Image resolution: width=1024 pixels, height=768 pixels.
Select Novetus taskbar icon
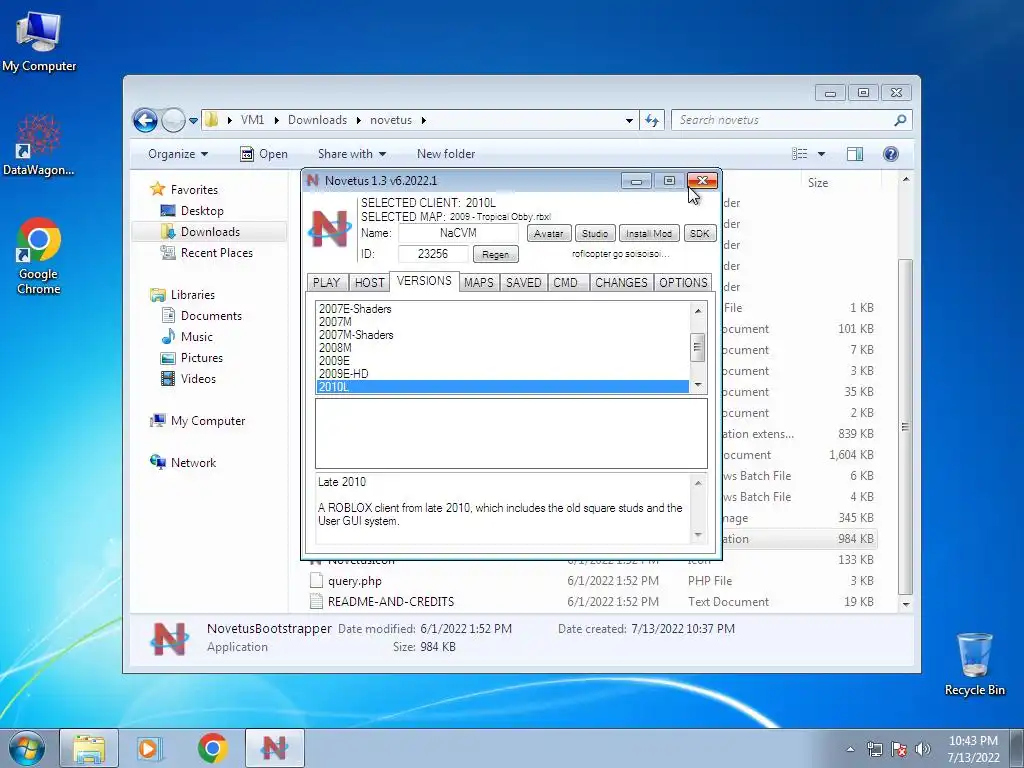[x=274, y=748]
